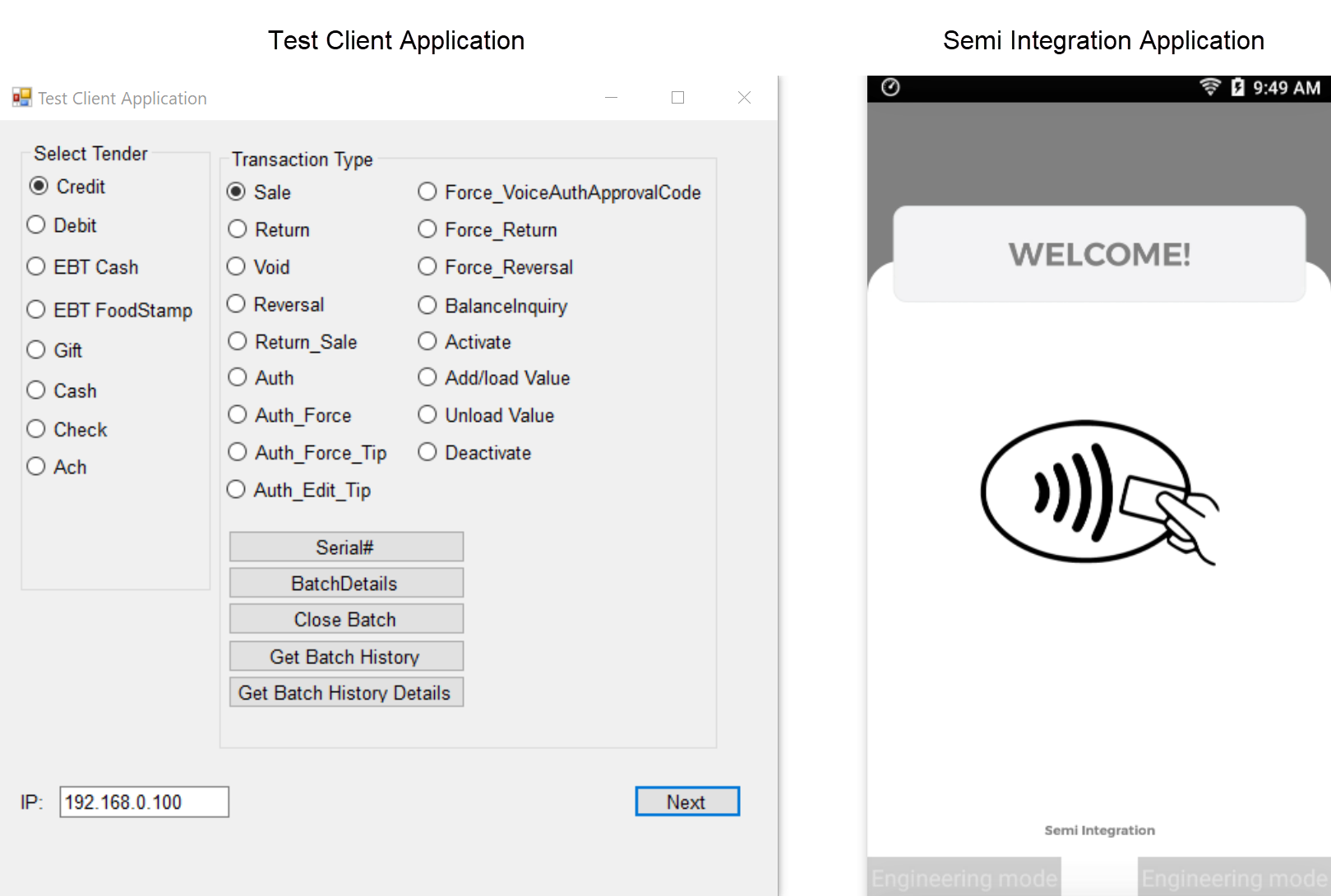The width and height of the screenshot is (1331, 896).
Task: Tap the Wi-Fi status icon
Action: (x=1209, y=87)
